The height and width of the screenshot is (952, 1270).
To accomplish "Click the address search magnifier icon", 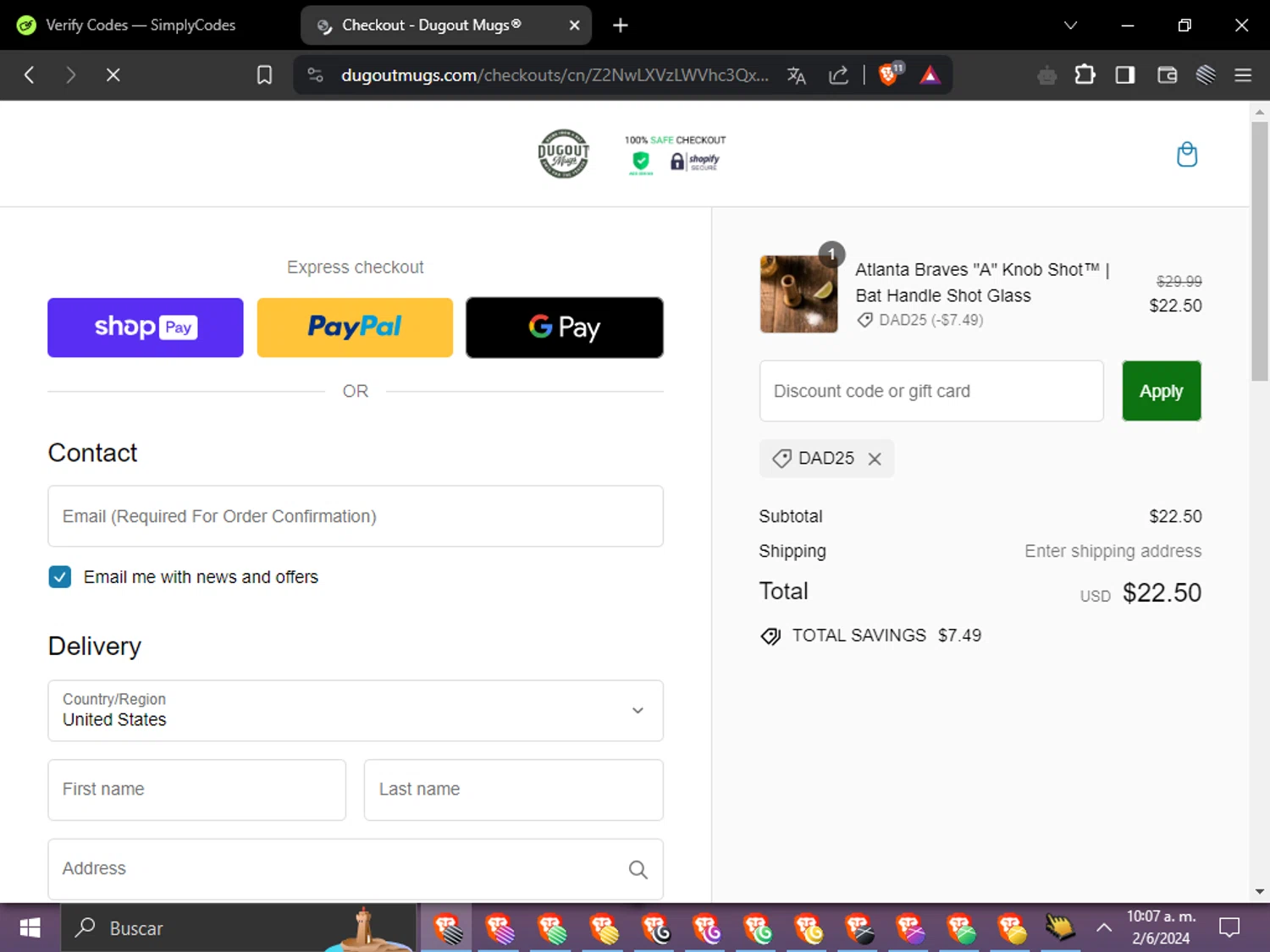I will [638, 869].
